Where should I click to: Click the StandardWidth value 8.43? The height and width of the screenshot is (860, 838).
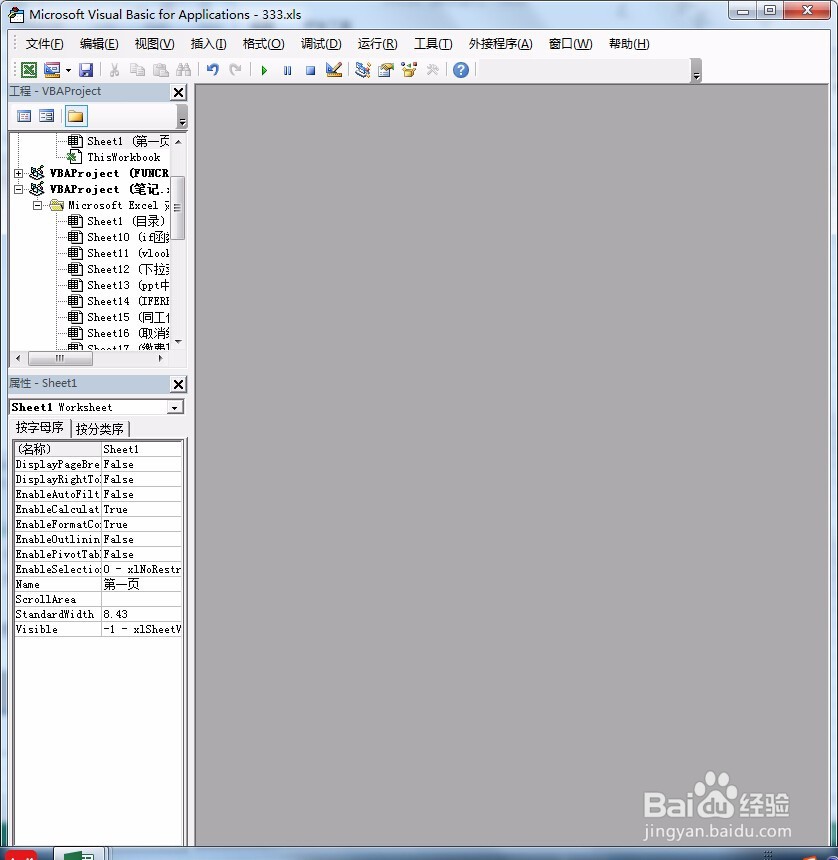(141, 614)
